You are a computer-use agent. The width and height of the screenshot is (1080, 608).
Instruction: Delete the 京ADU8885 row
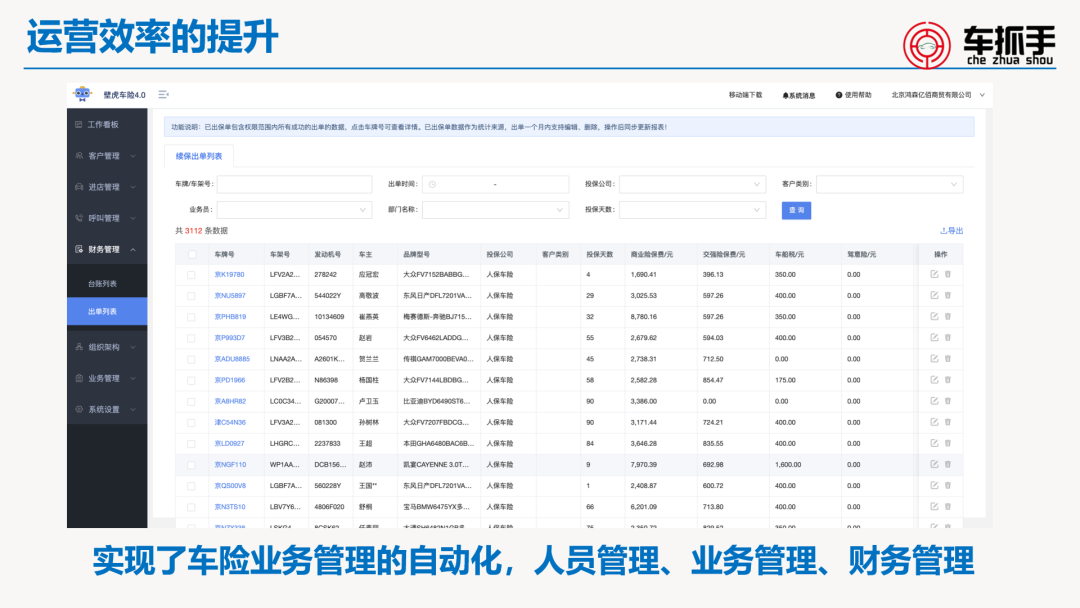click(x=948, y=359)
